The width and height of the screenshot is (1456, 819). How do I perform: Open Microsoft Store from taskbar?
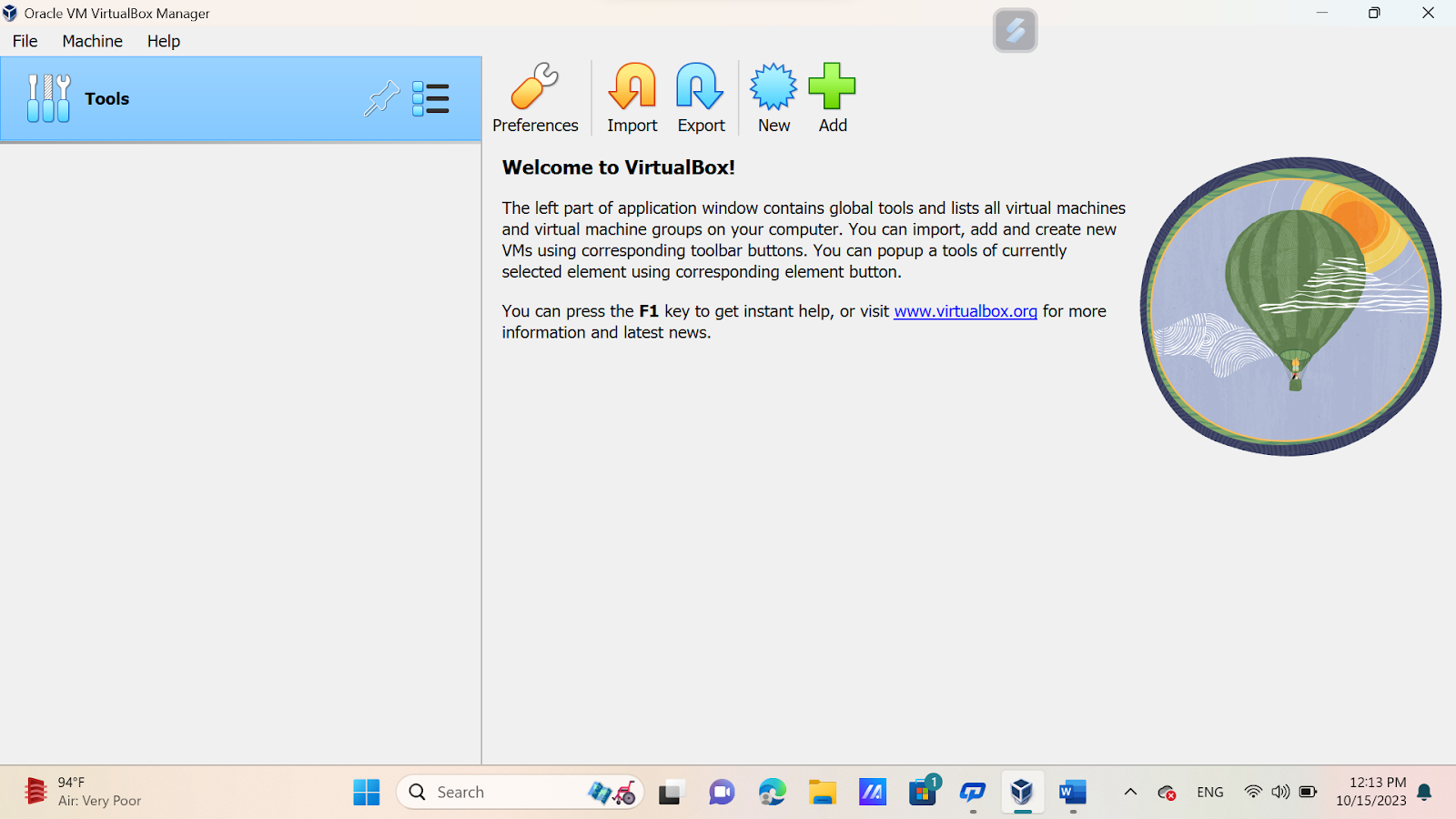(923, 793)
